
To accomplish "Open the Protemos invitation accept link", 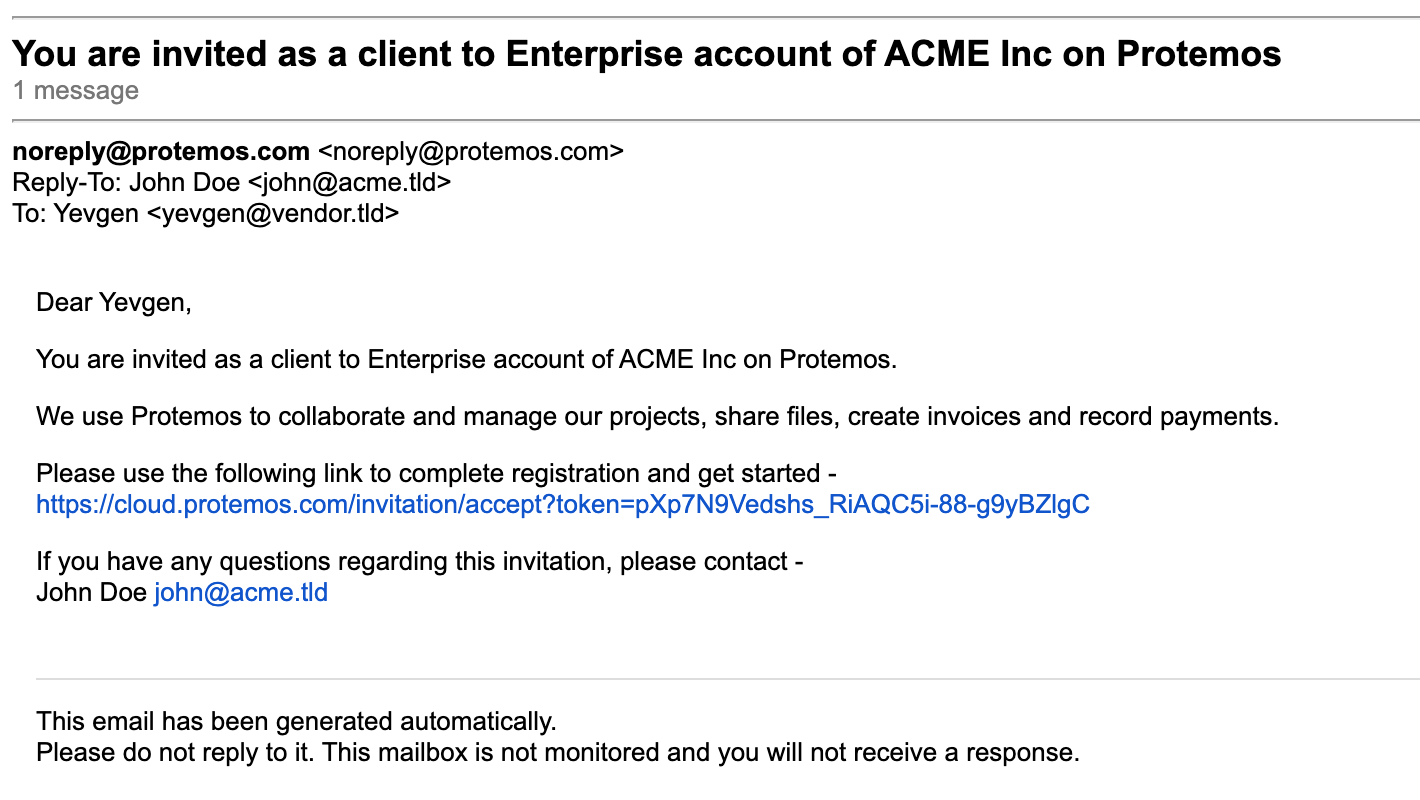I will (562, 505).
